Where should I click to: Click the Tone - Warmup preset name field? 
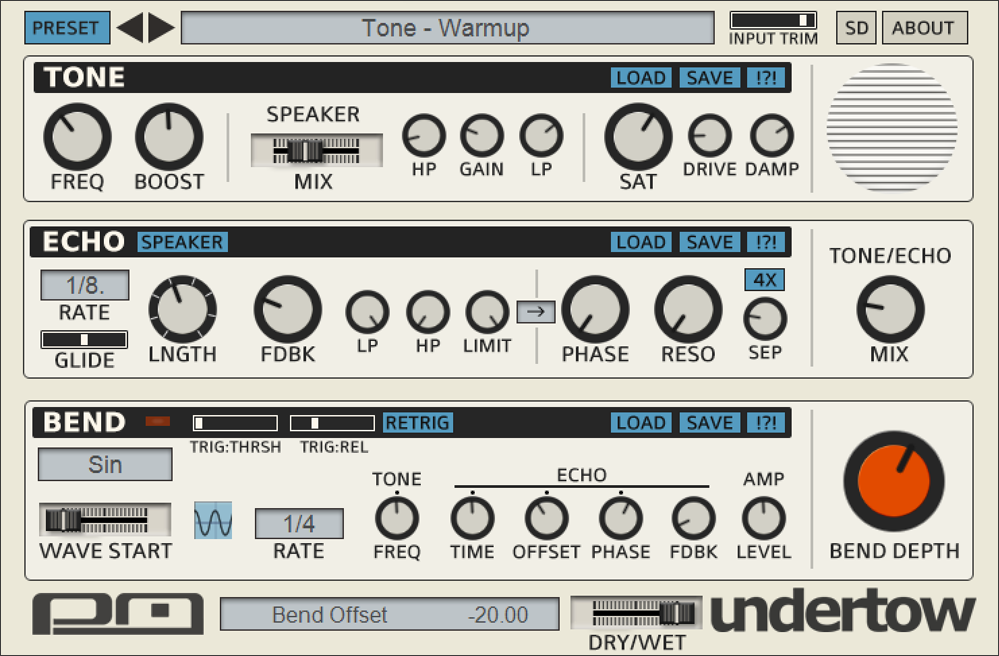(x=447, y=28)
